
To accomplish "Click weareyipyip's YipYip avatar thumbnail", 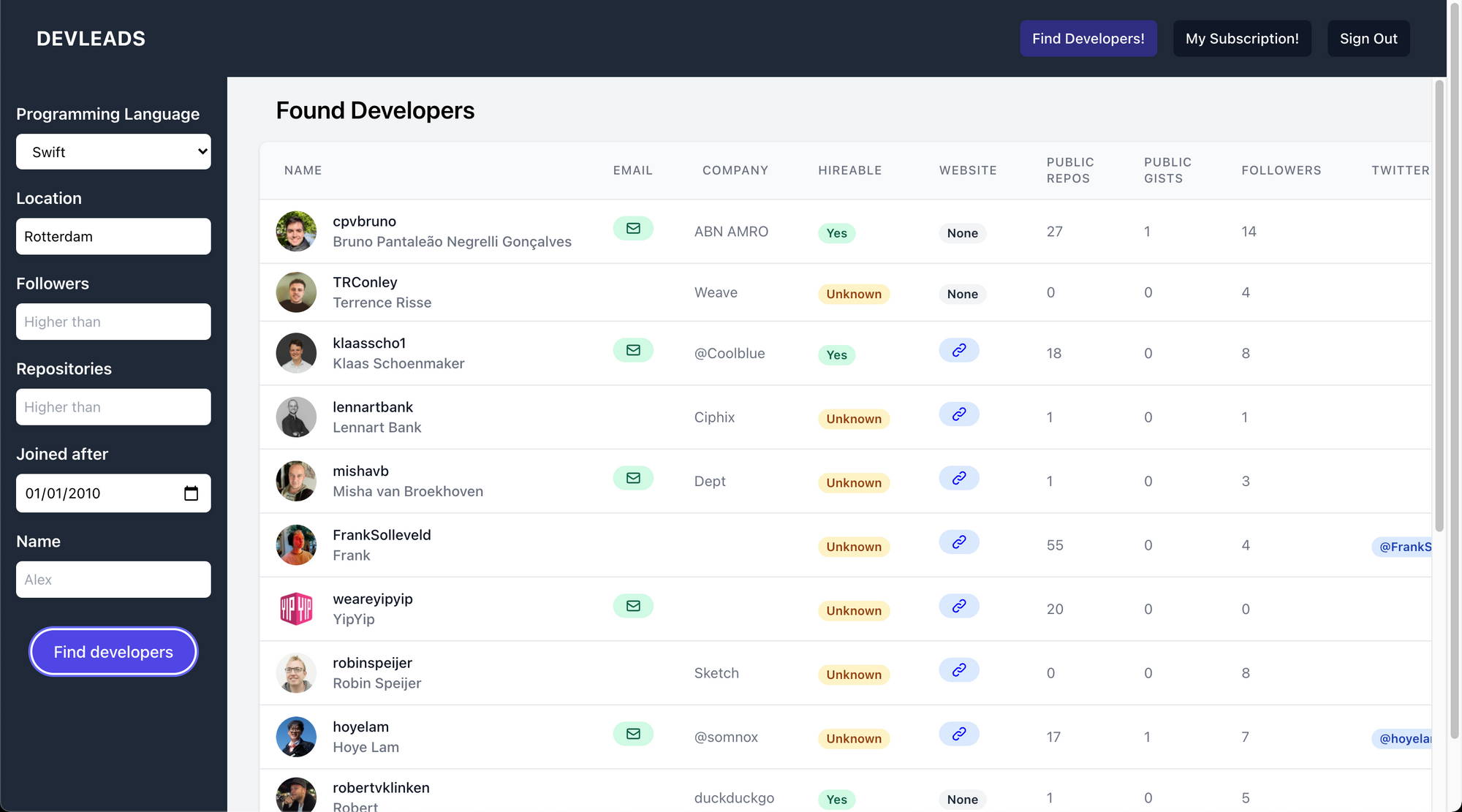I will tap(296, 608).
